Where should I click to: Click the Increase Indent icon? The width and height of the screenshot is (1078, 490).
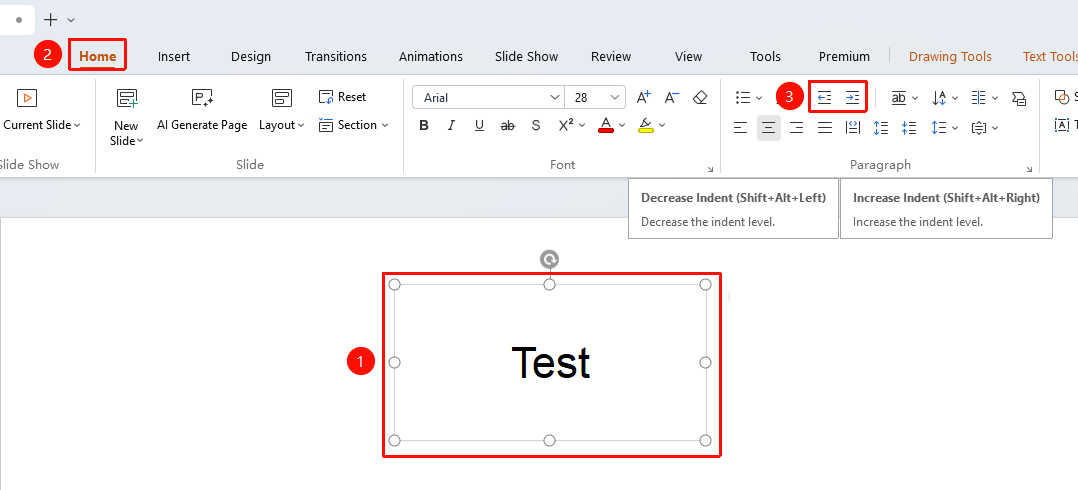coord(852,98)
